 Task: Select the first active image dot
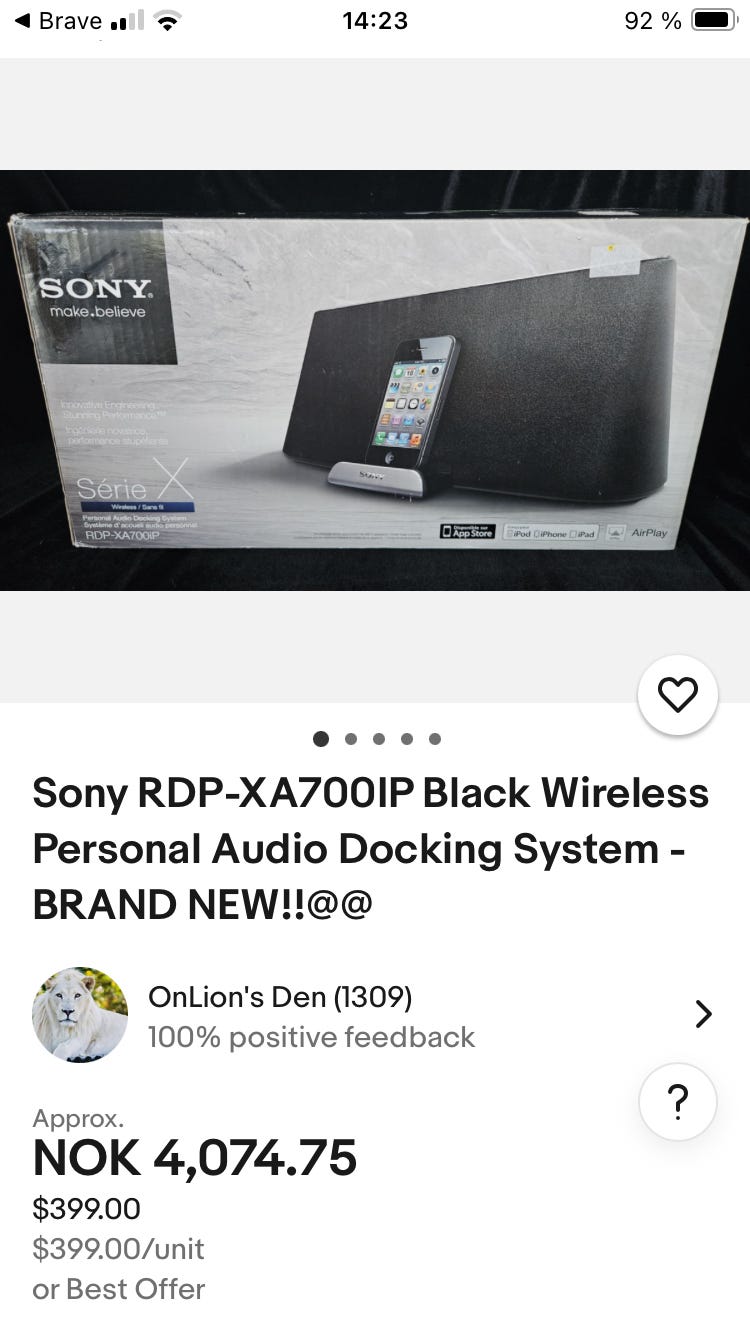321,739
